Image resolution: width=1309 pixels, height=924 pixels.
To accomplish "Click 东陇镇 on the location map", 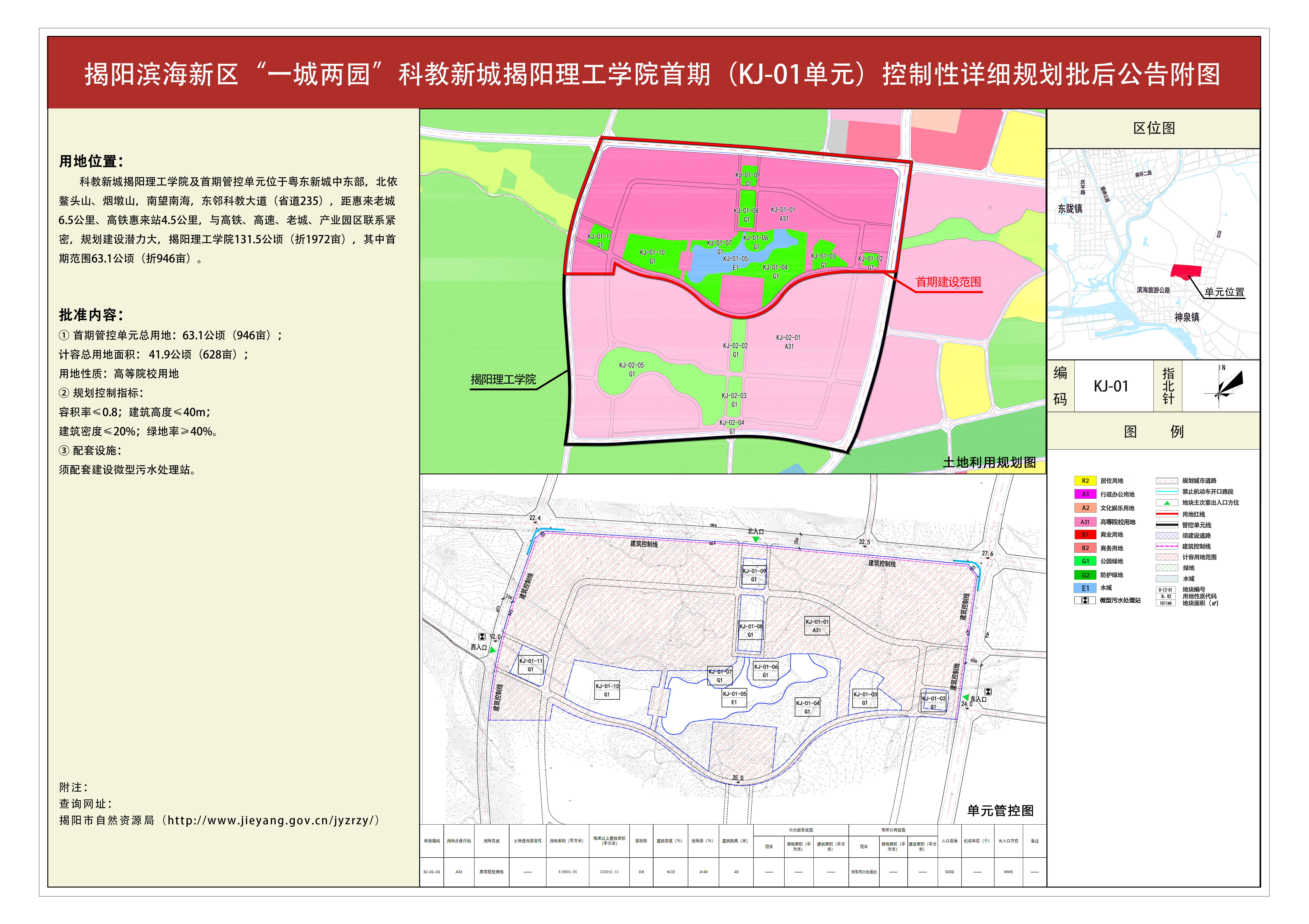I will point(1070,209).
